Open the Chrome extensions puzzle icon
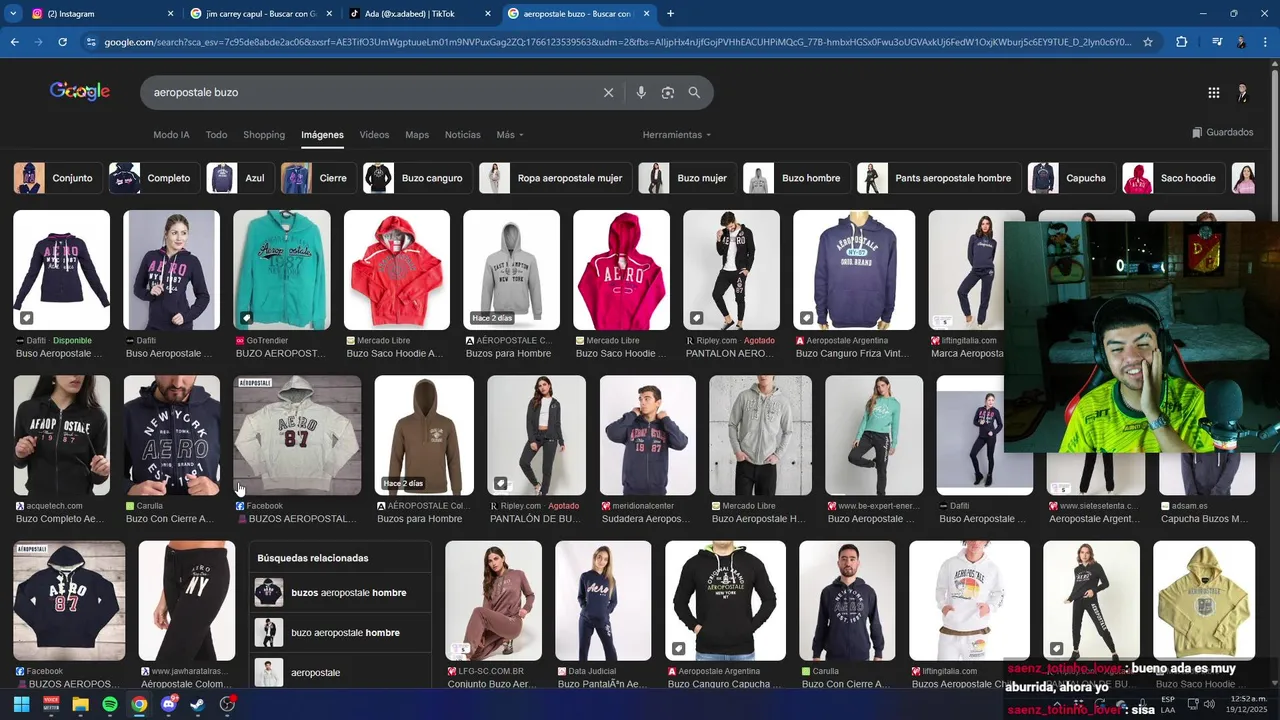 point(1182,42)
